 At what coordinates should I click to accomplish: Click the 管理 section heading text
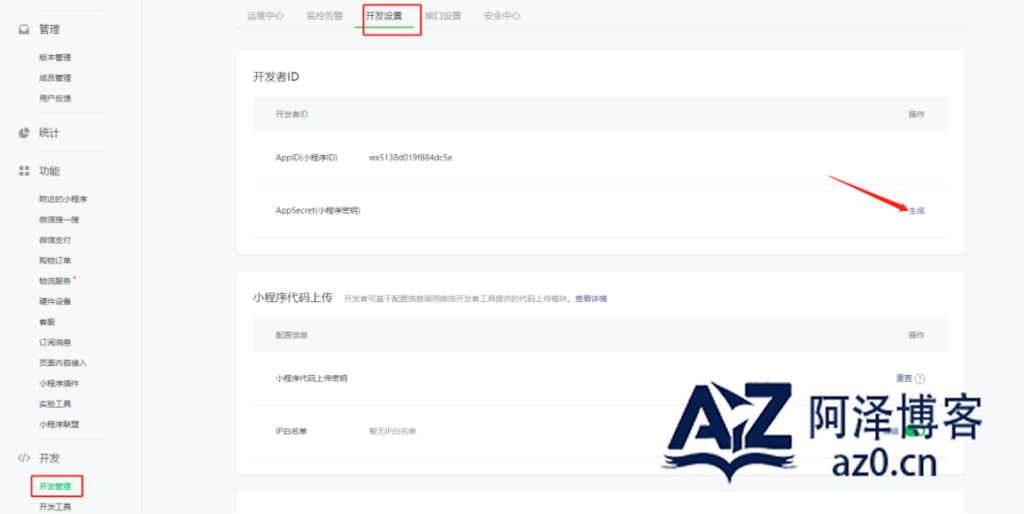pos(50,29)
